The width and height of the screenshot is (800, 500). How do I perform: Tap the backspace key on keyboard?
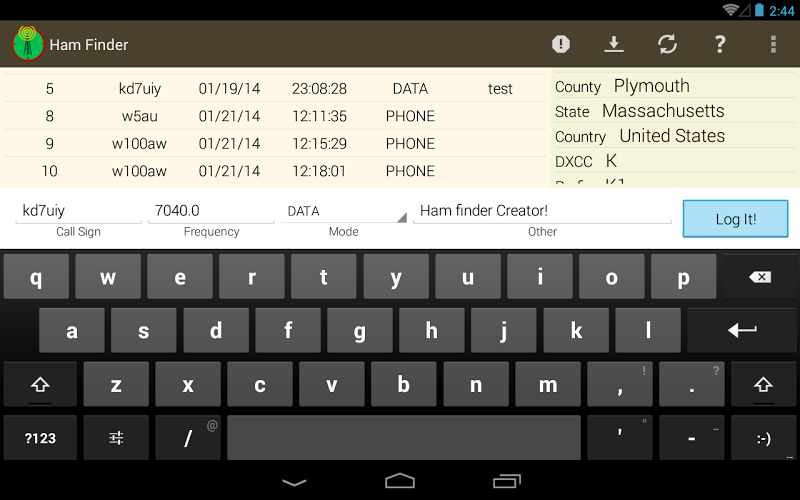[760, 277]
